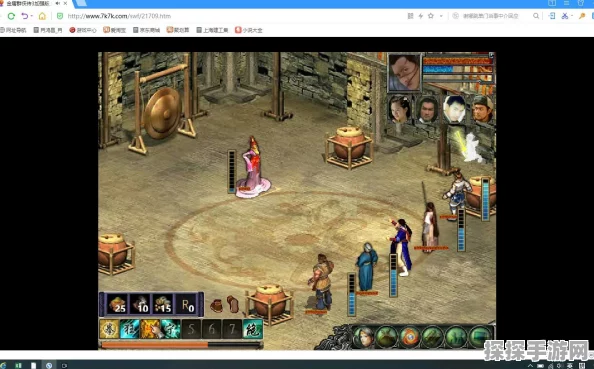
Task: Expand the dropdown beside the star icon
Action: coord(441,16)
